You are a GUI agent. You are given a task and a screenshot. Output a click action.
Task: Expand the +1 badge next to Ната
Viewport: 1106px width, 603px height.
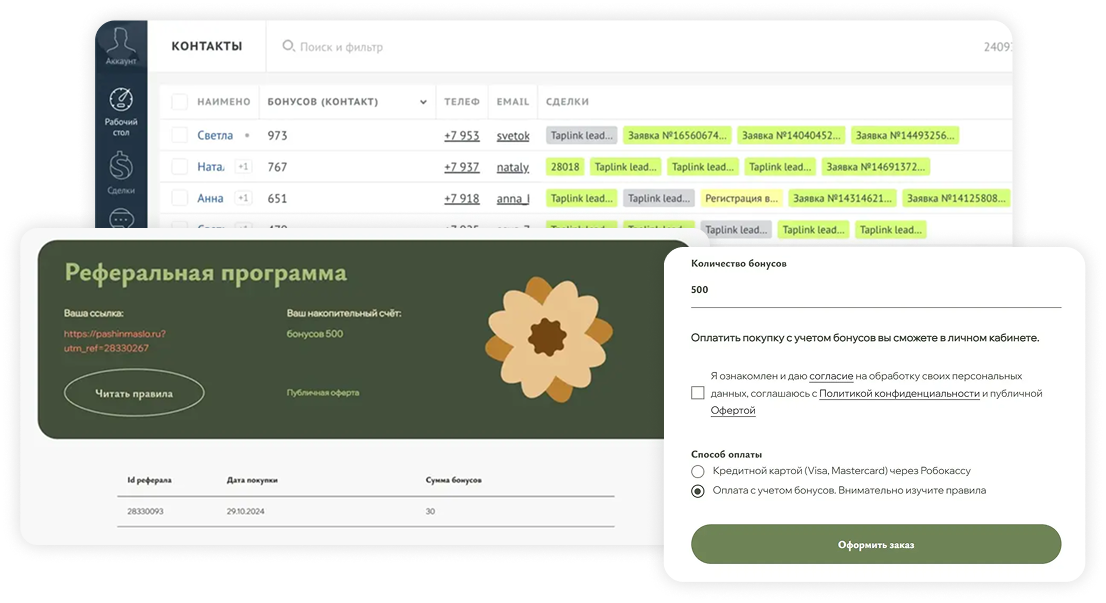coord(243,166)
